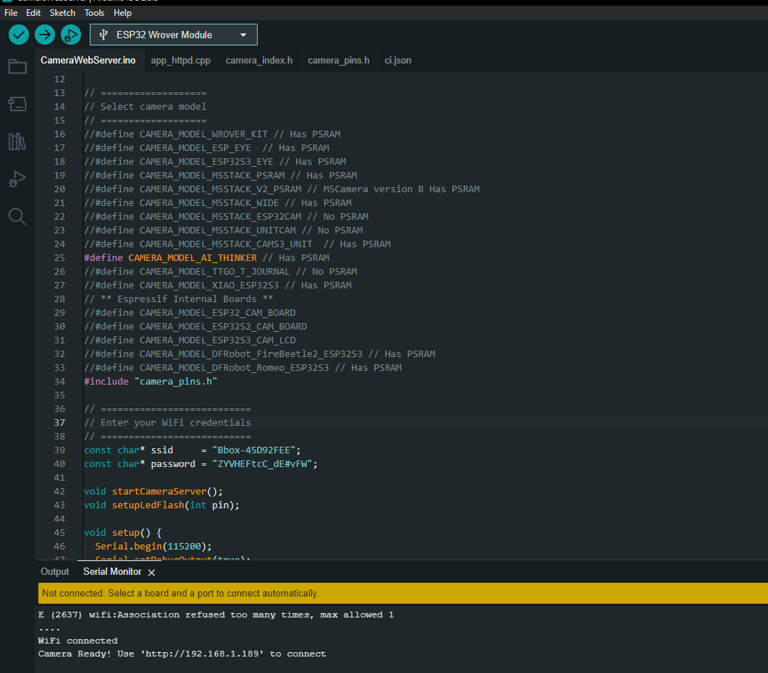Screen dimensions: 768x673
Task: Switch to the ci.json tab
Action: [x=398, y=60]
